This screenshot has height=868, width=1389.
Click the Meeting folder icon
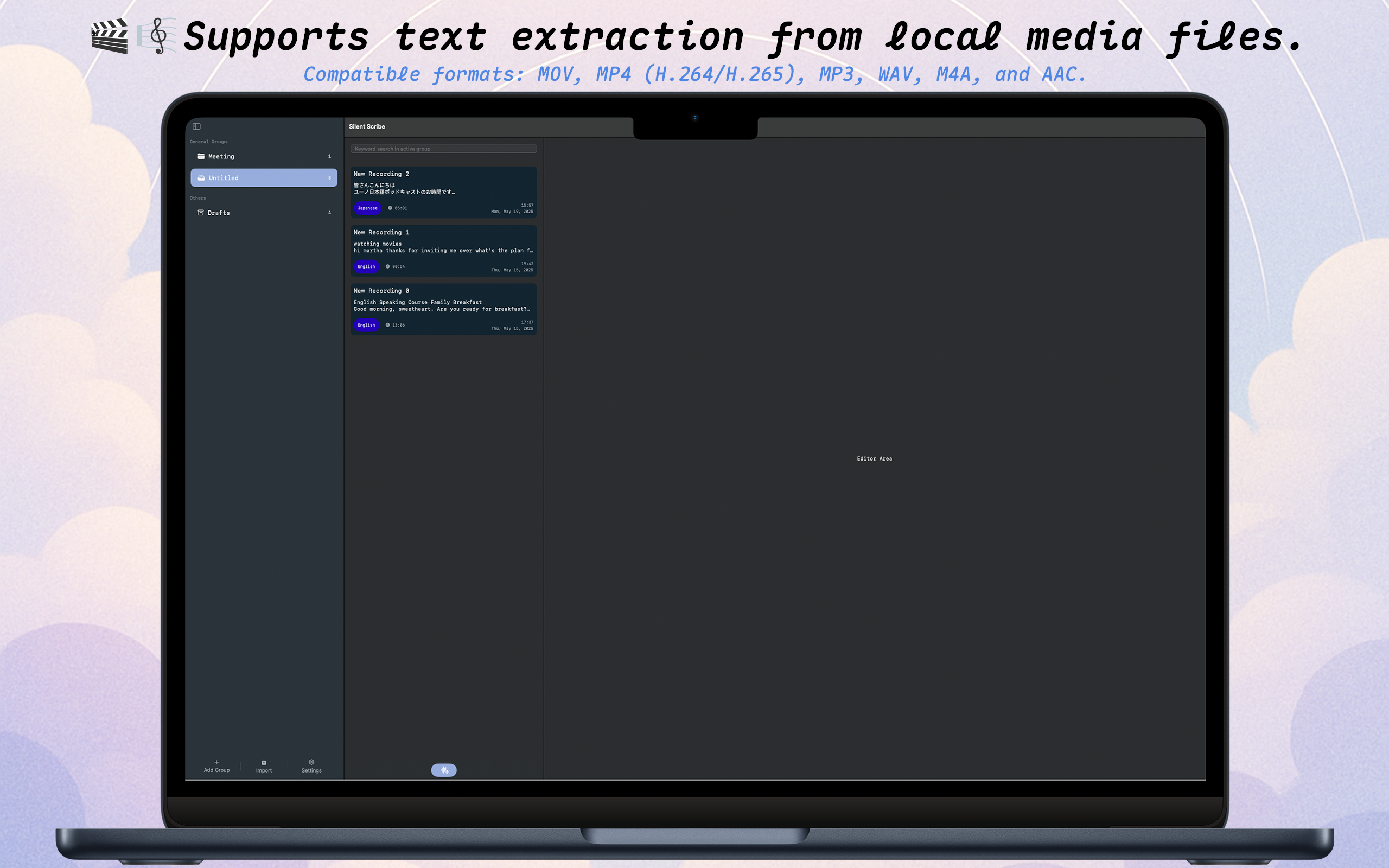pyautogui.click(x=201, y=156)
